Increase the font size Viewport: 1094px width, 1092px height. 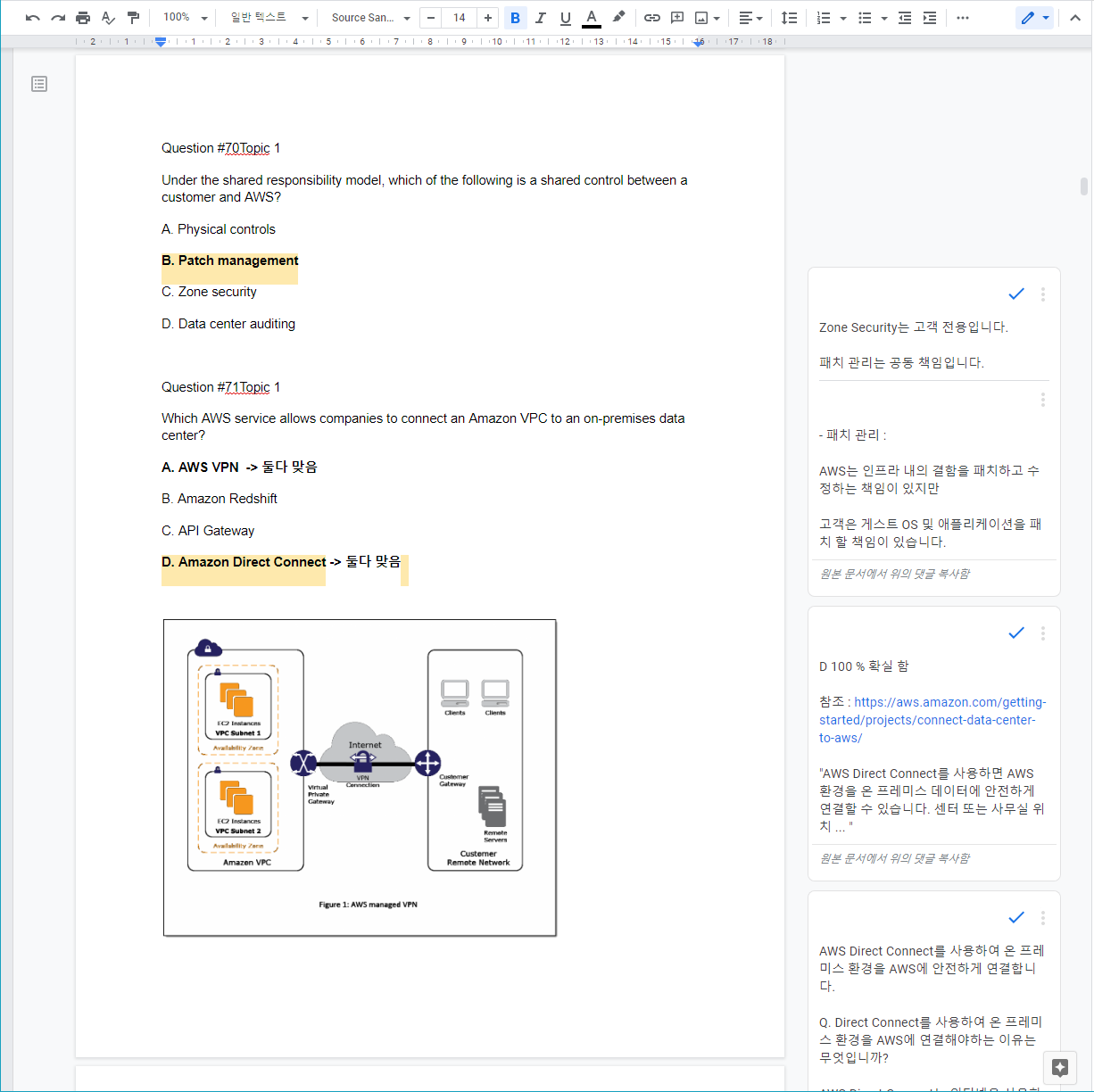tap(487, 18)
